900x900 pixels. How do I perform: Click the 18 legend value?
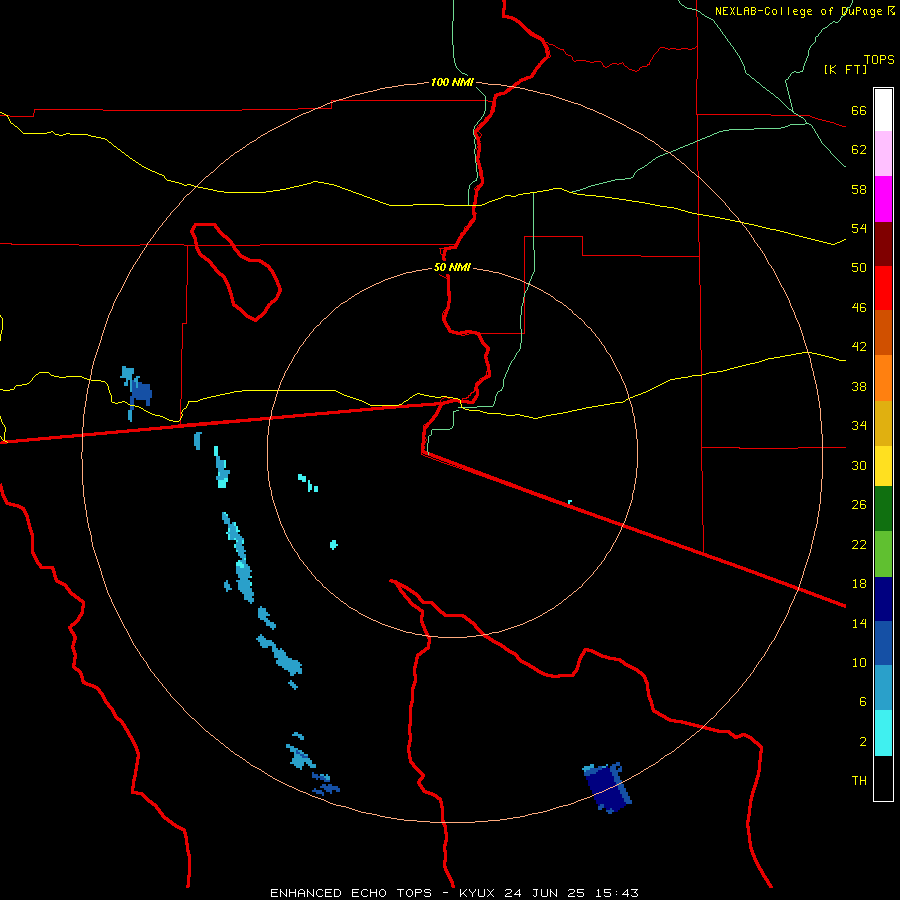tap(859, 584)
